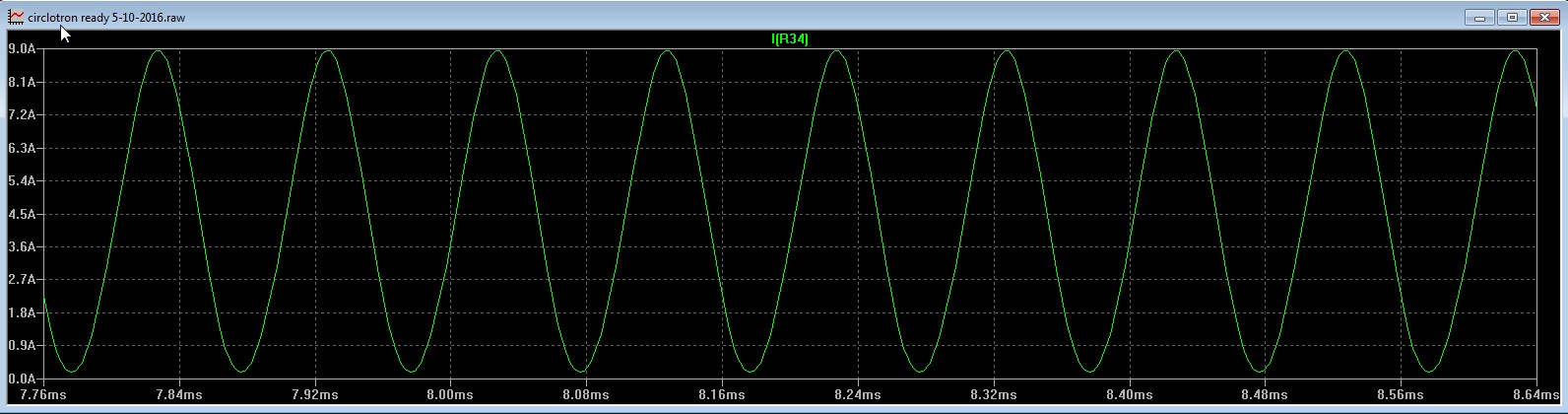Click the 8.64ms time axis label
The image size is (1568, 414).
pos(1536,394)
